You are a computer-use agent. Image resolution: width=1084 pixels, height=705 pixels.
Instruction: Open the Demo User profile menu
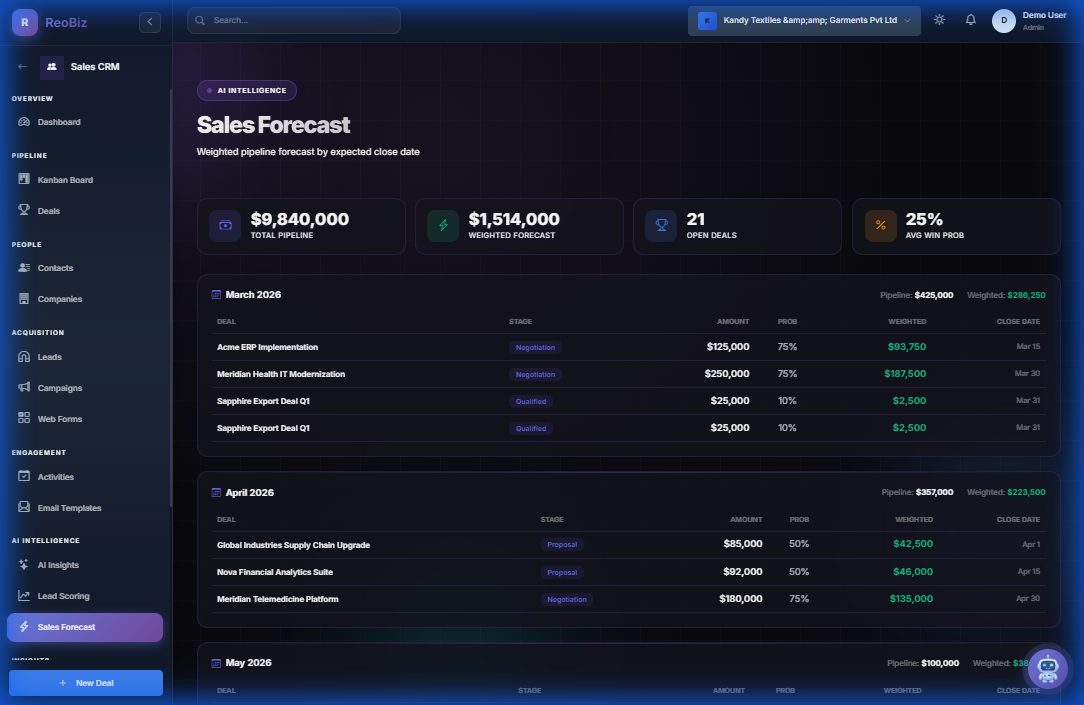(1030, 20)
